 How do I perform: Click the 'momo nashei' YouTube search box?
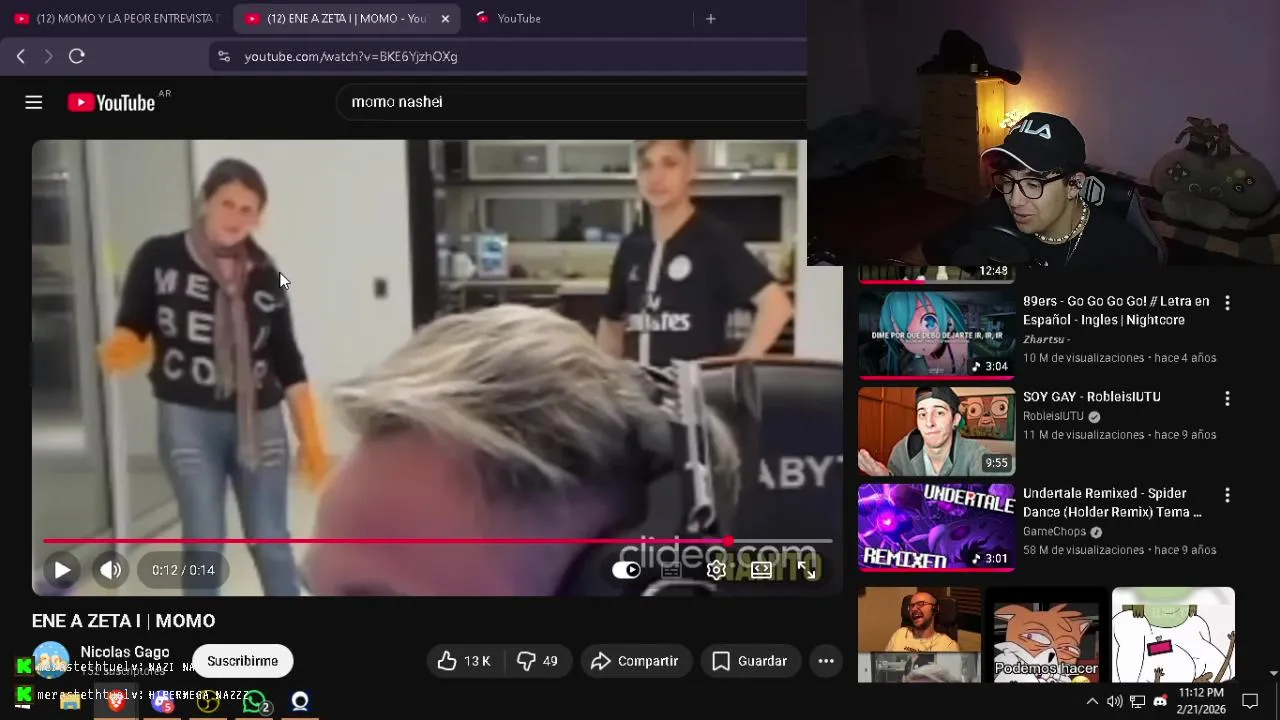(570, 102)
